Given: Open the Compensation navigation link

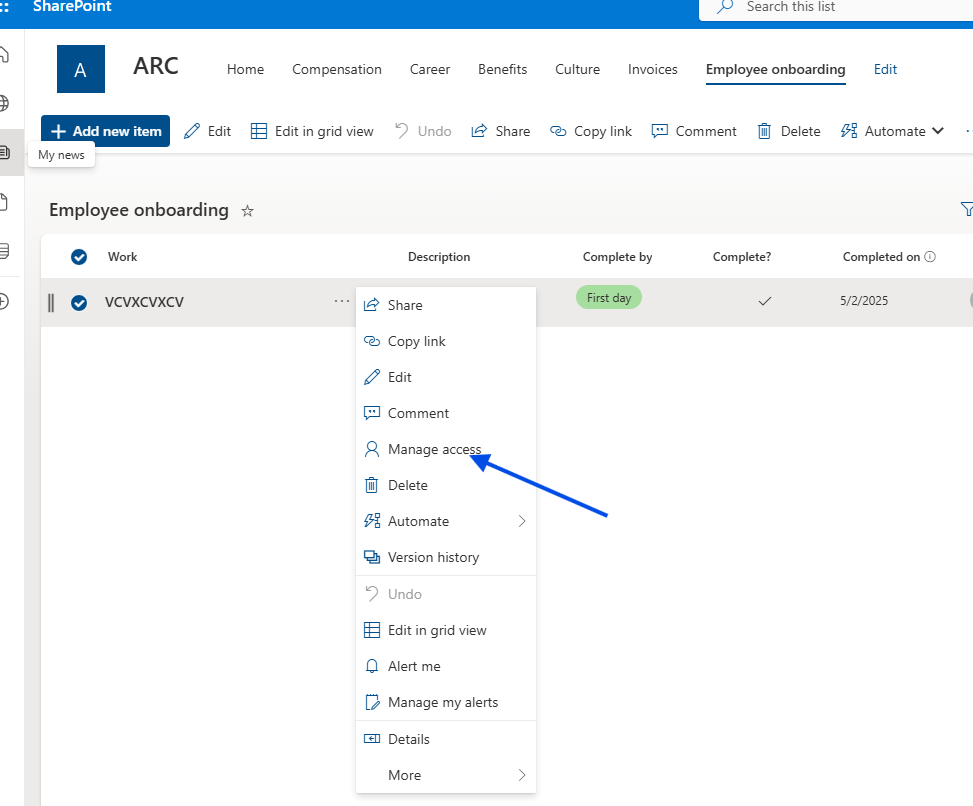Looking at the screenshot, I should coord(337,69).
